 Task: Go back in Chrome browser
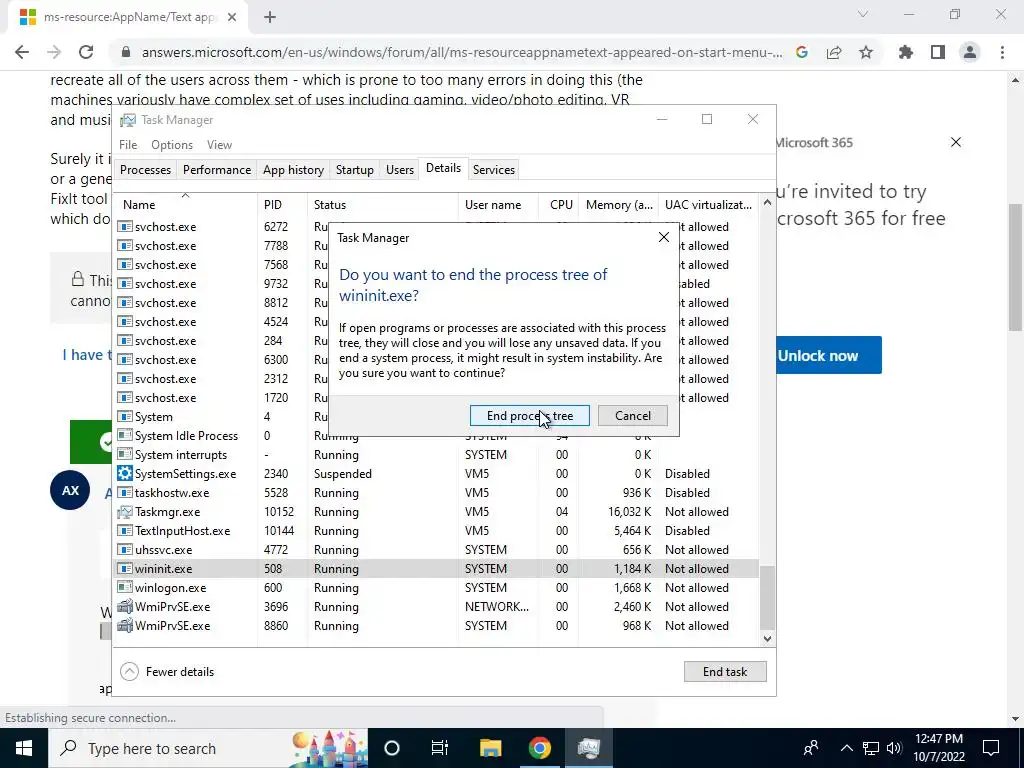pyautogui.click(x=22, y=52)
